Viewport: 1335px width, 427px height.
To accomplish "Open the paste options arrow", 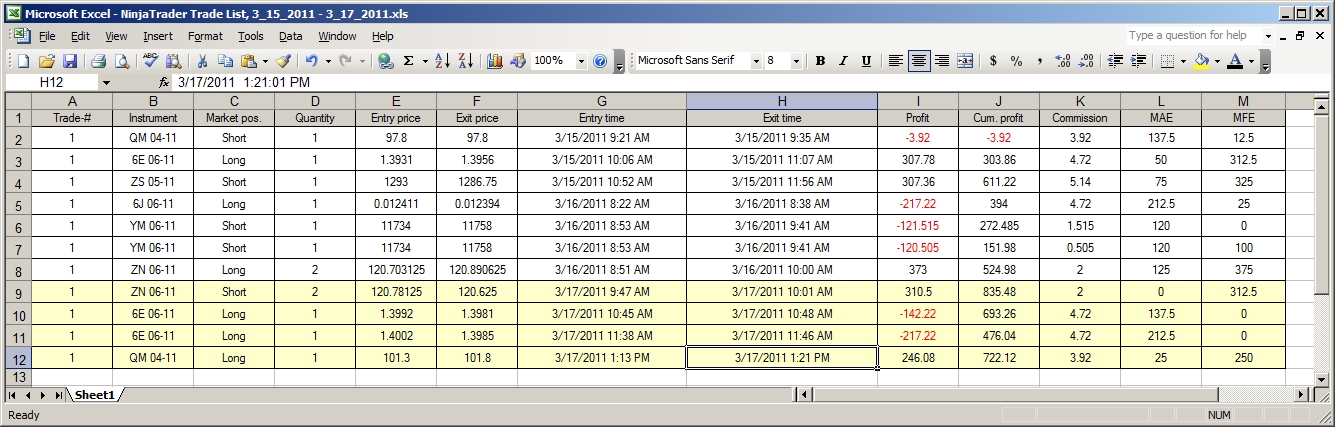I will point(265,61).
